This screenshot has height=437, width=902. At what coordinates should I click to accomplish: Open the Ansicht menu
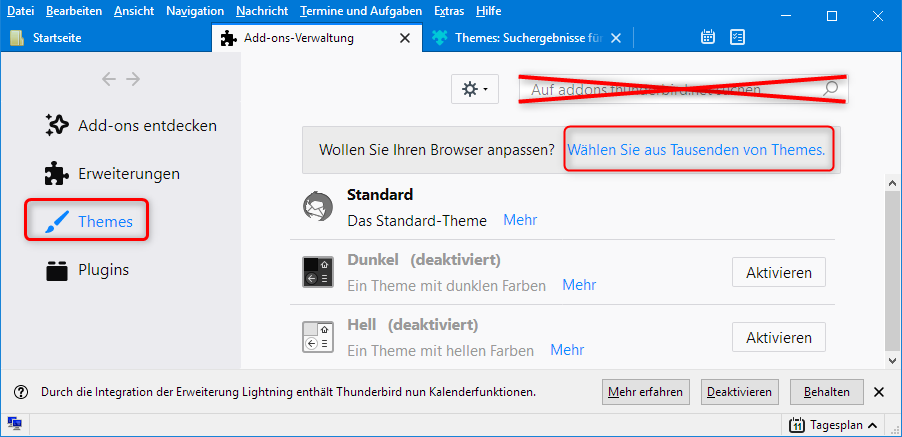134,11
